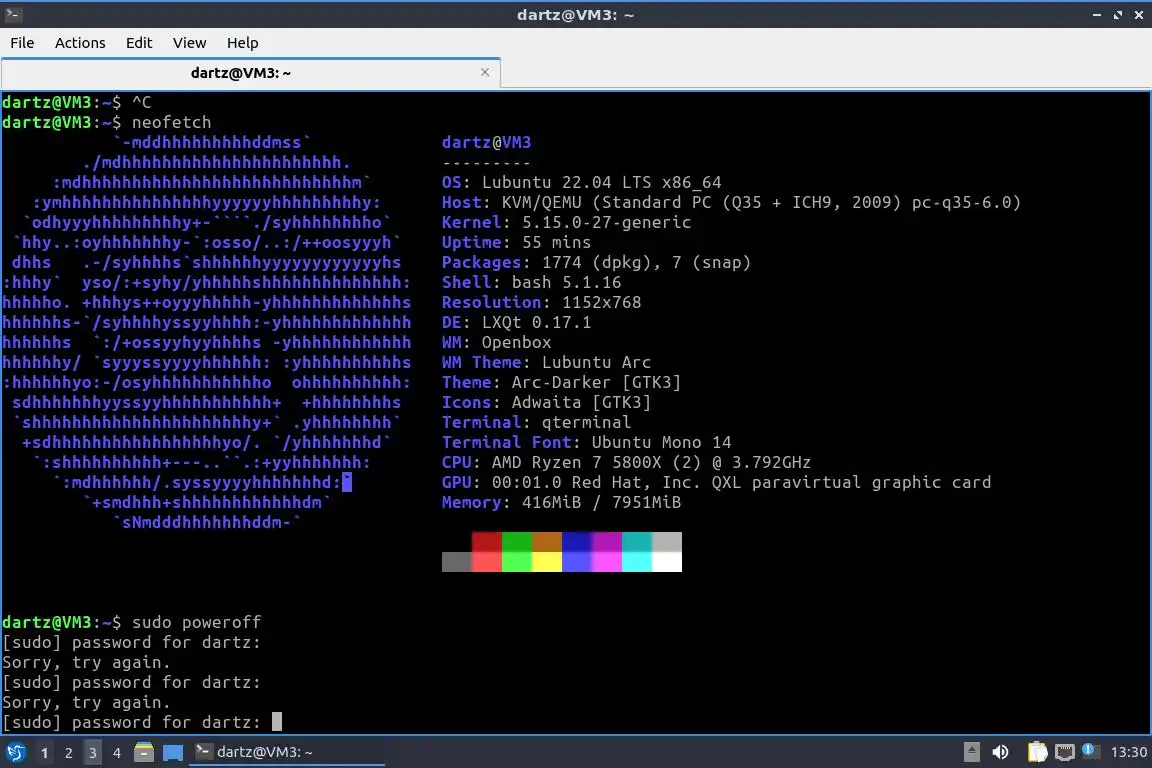Click the terminal icon in the title bar
Image resolution: width=1152 pixels, height=768 pixels.
pyautogui.click(x=13, y=14)
